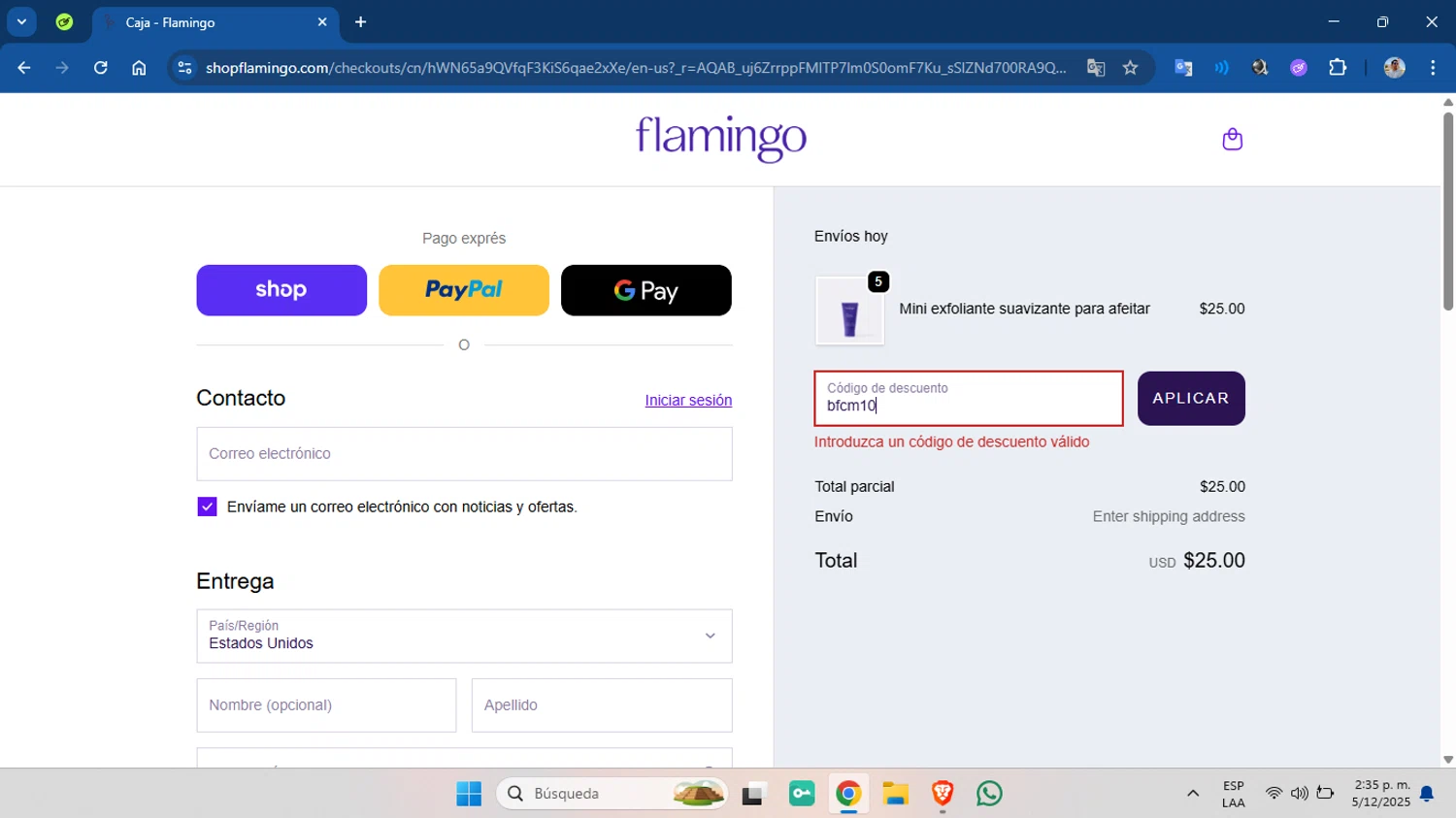This screenshot has width=1456, height=818.
Task: Click the Flamingo logo
Action: pyautogui.click(x=721, y=139)
